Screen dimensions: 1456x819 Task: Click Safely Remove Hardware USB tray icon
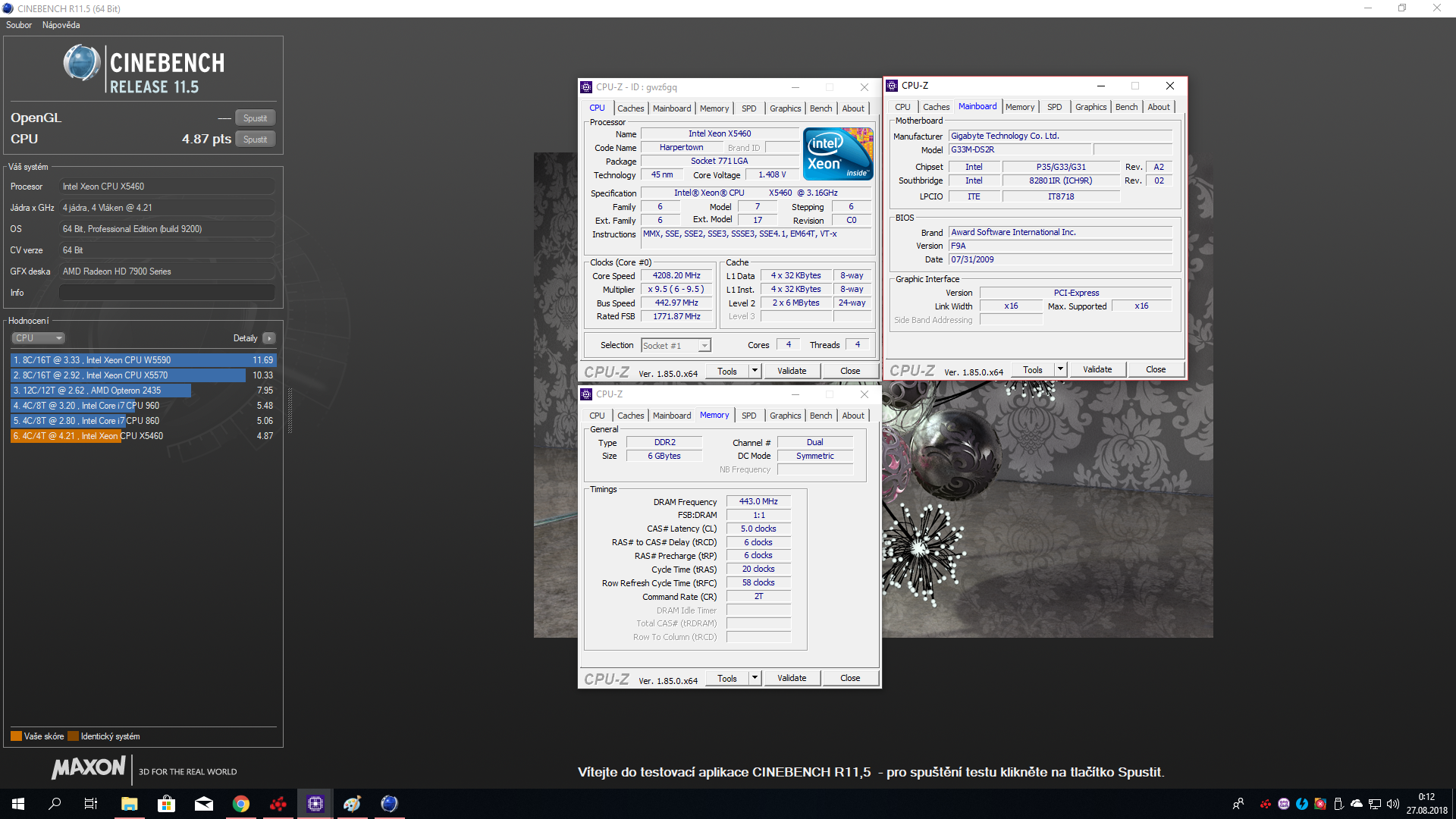(1338, 804)
